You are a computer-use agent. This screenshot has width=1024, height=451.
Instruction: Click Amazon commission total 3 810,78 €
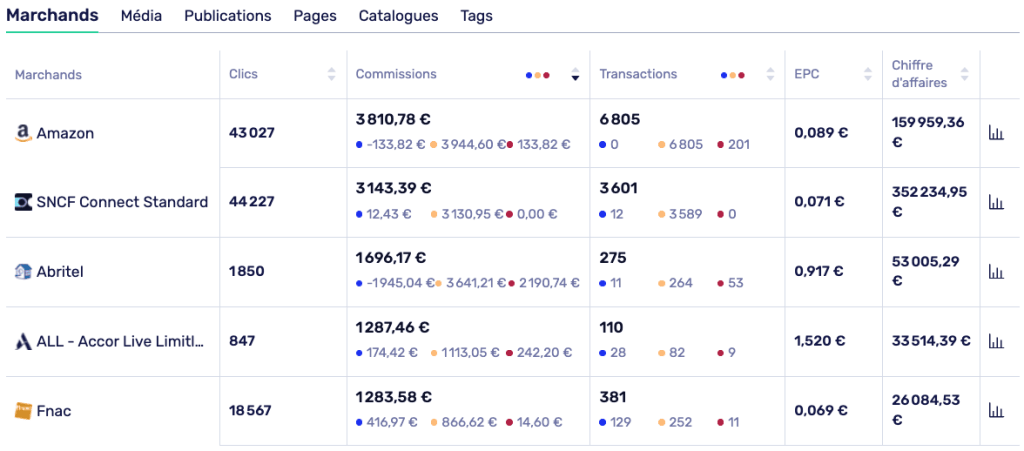(x=393, y=119)
